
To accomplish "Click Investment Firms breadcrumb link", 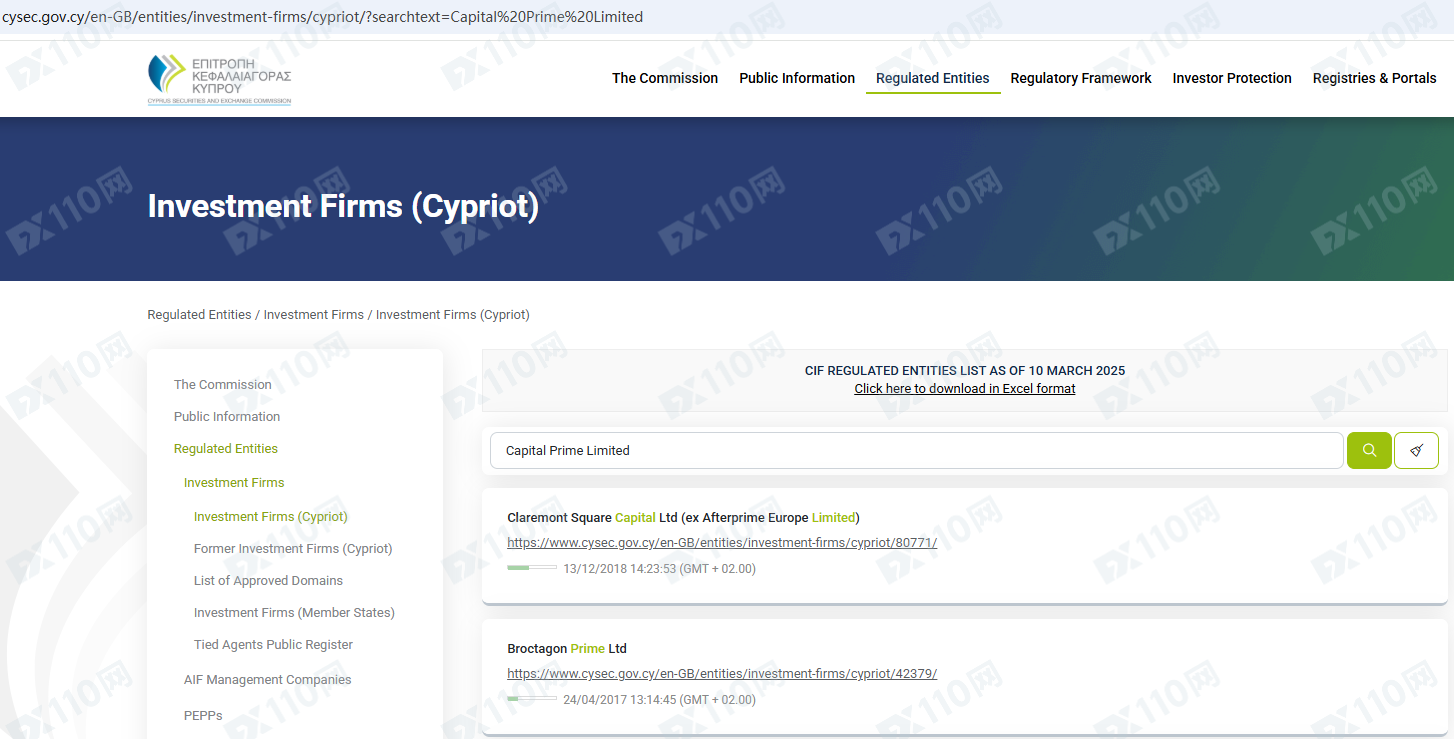I will coord(313,315).
